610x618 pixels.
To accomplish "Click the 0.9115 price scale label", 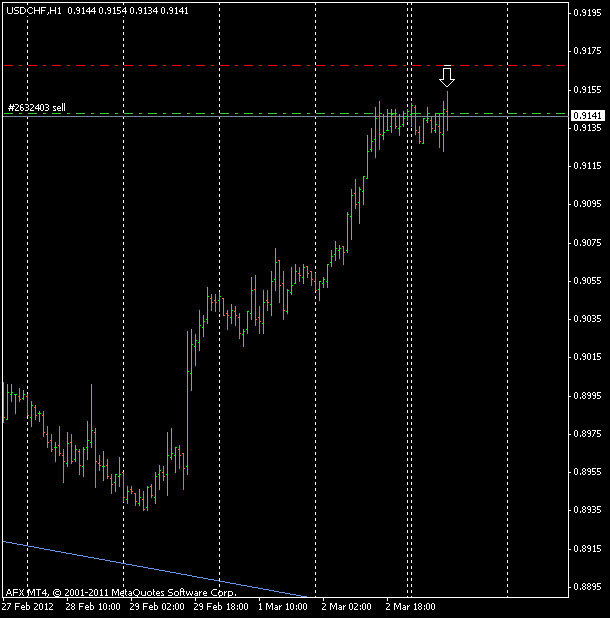I will tap(588, 166).
